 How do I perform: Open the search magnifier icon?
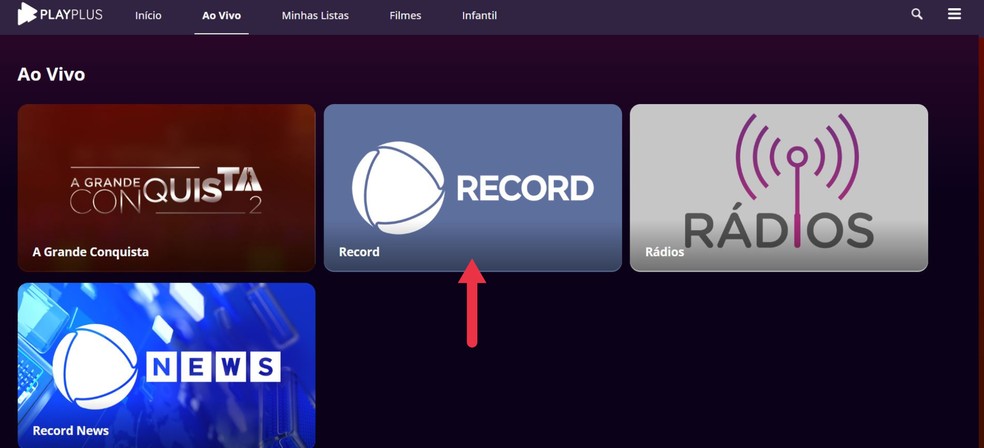pyautogui.click(x=917, y=14)
